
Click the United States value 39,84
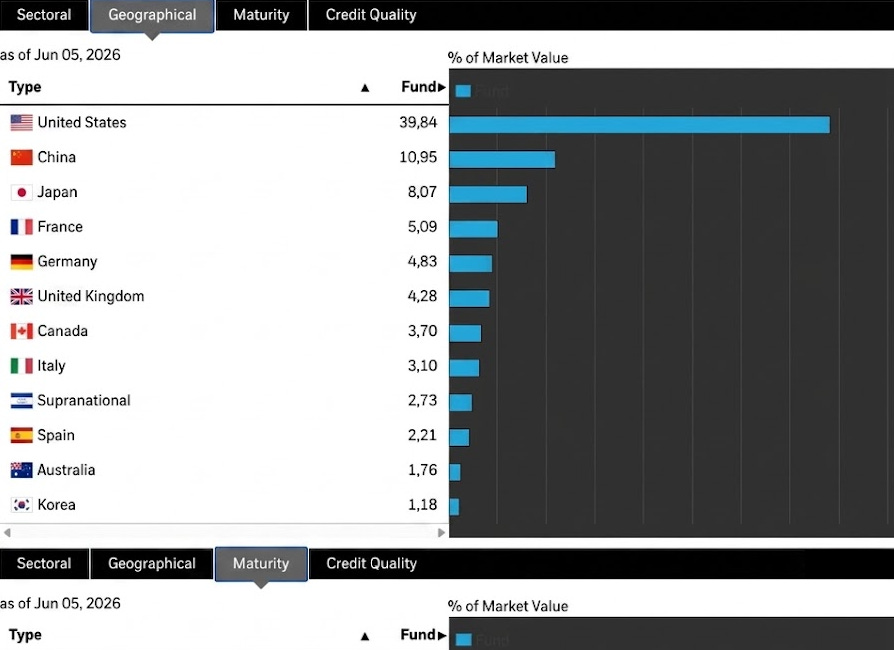418,123
